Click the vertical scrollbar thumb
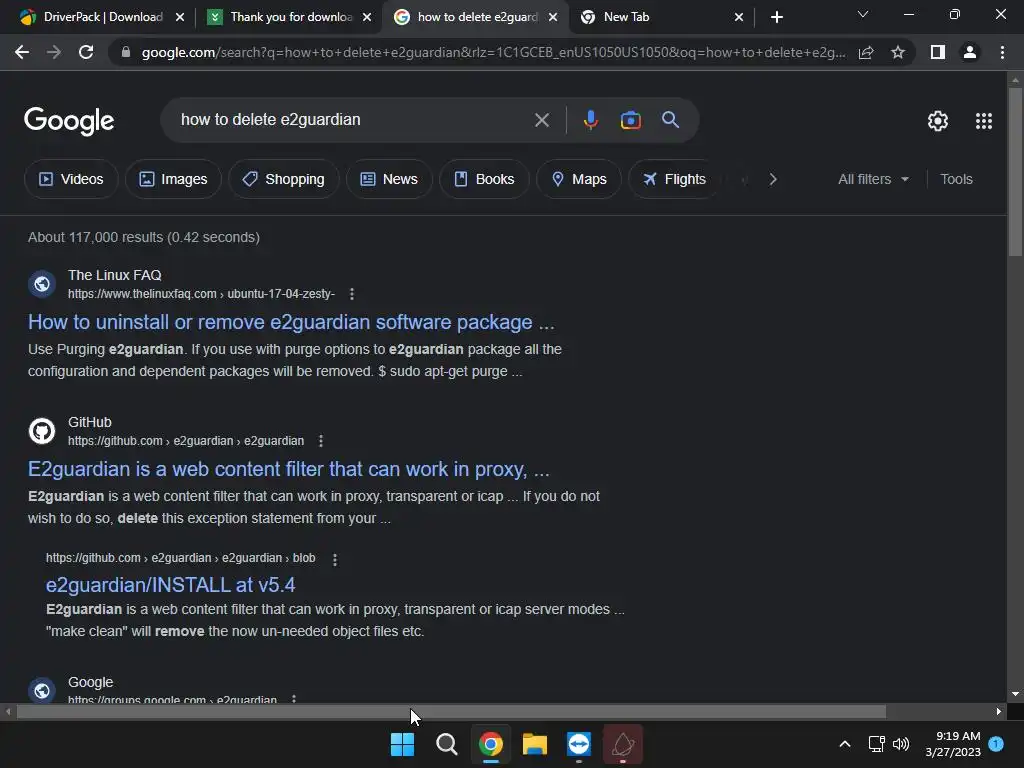 [1015, 172]
